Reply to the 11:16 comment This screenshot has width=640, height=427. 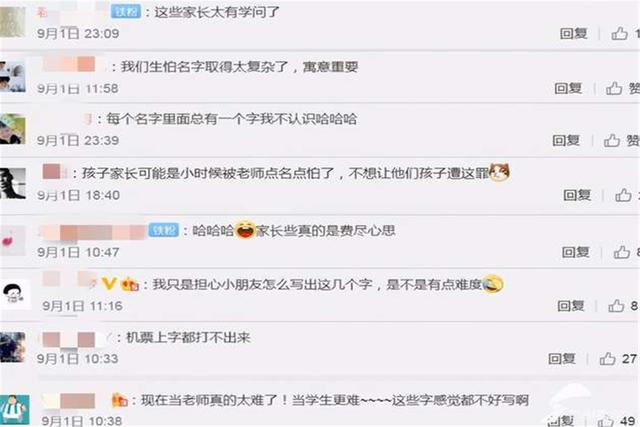(x=571, y=306)
